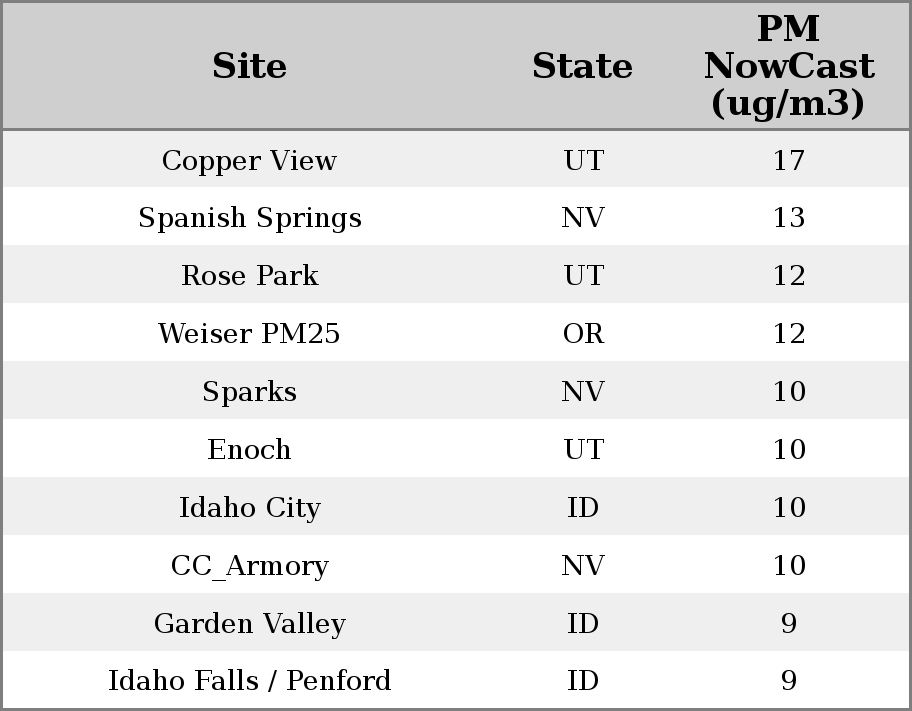Click the State column header
Screen dimensions: 912x711
click(582, 66)
